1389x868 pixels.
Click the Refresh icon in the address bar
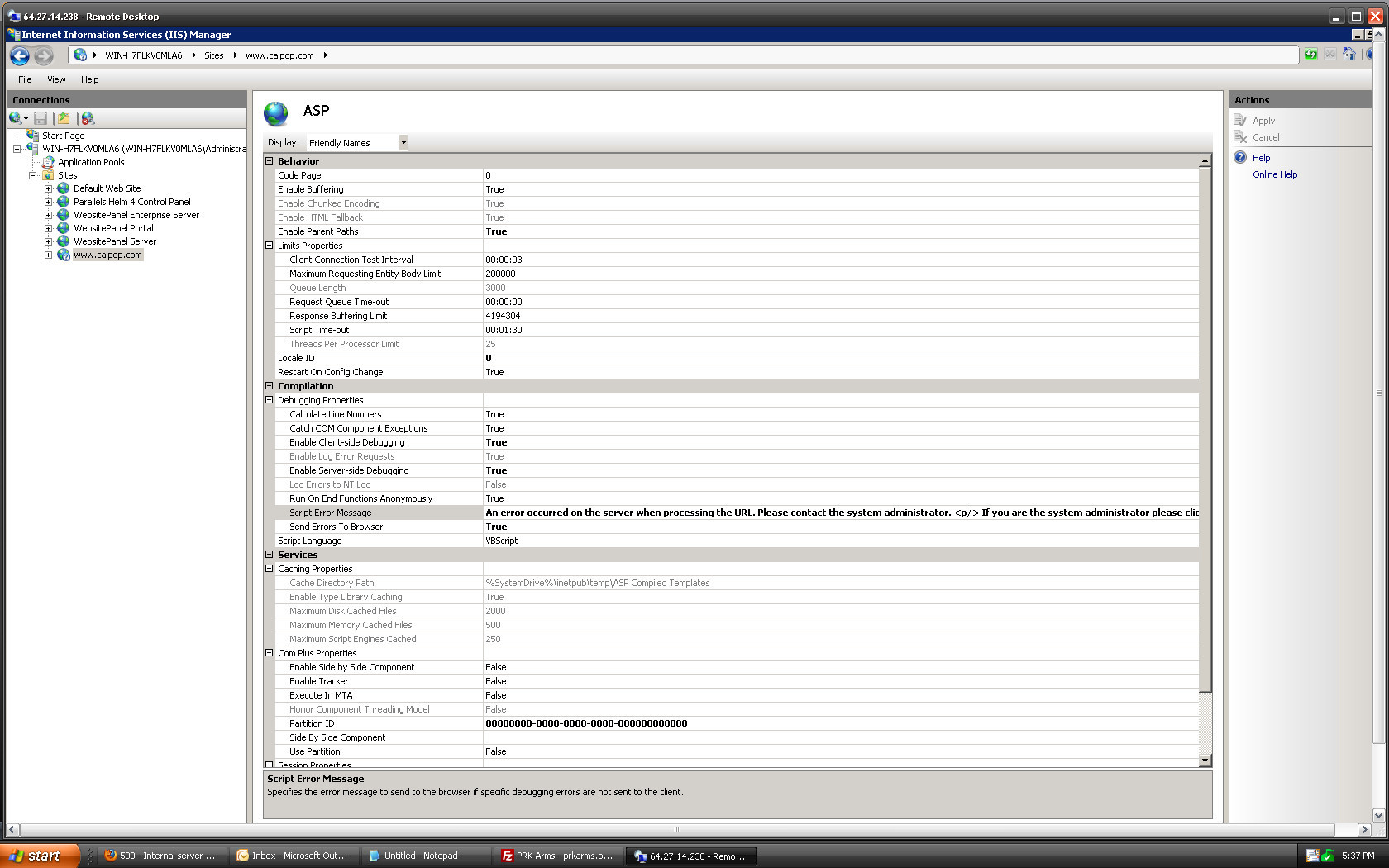(1311, 55)
